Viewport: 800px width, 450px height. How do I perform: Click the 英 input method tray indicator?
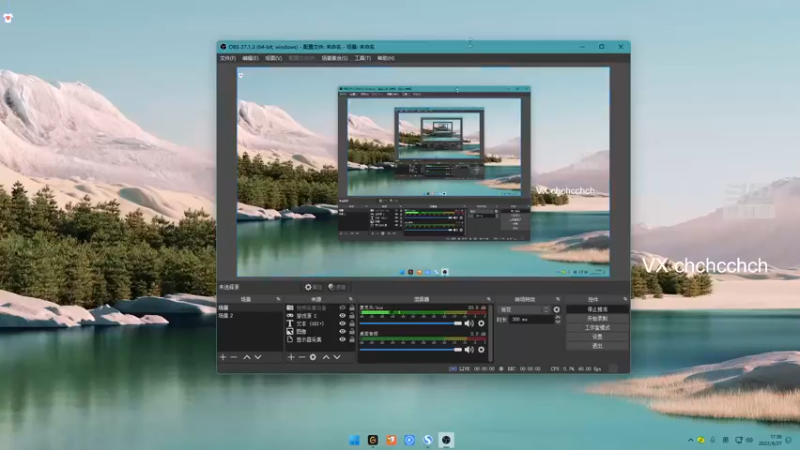tap(726, 440)
